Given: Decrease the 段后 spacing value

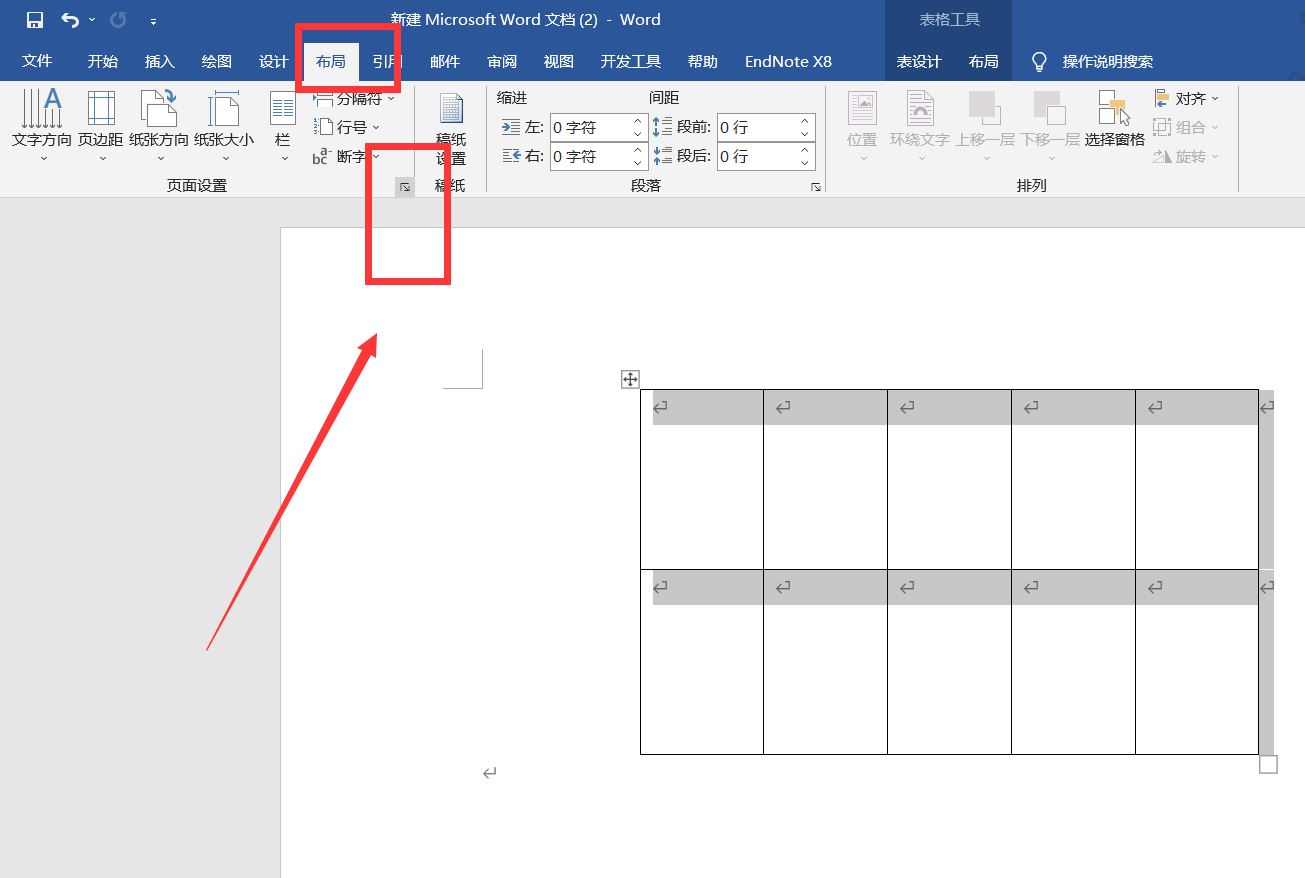Looking at the screenshot, I should tap(805, 163).
